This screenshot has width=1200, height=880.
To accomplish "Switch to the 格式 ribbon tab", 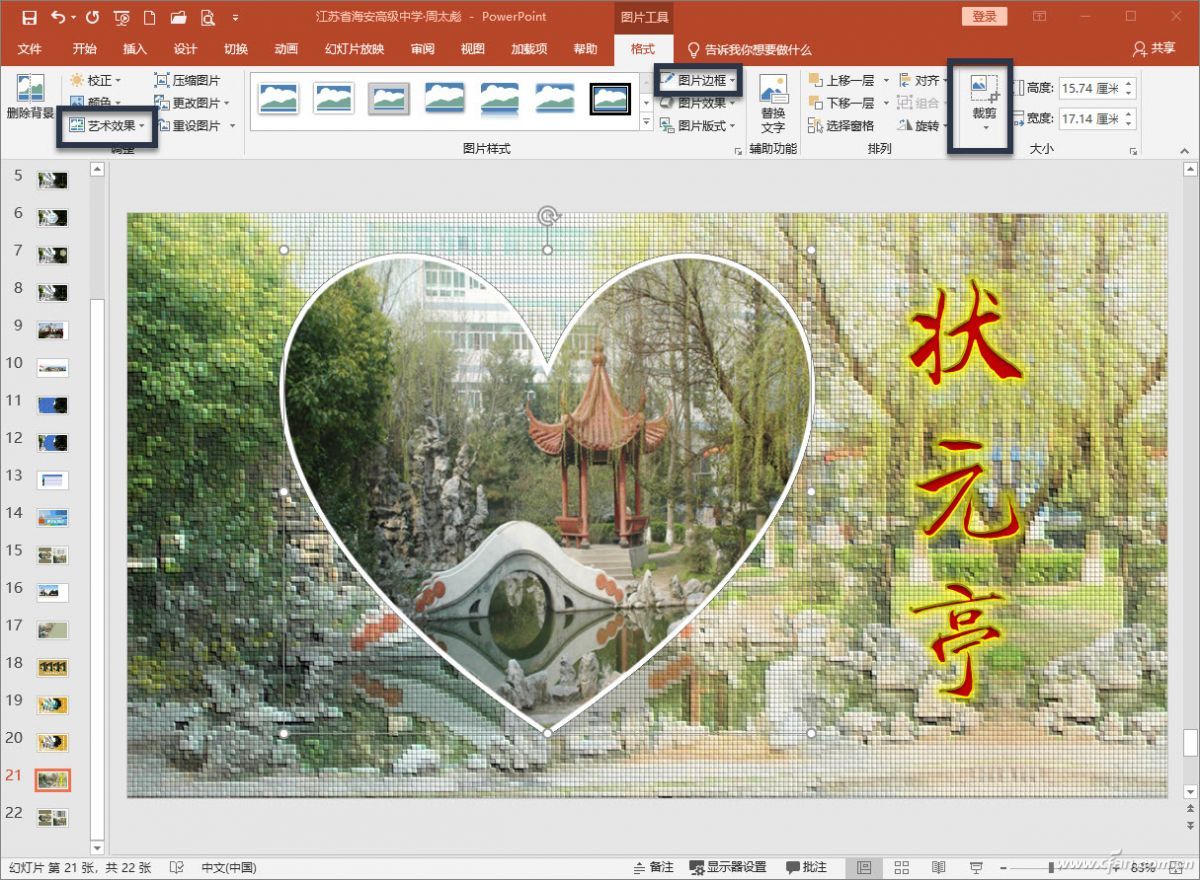I will [x=643, y=49].
